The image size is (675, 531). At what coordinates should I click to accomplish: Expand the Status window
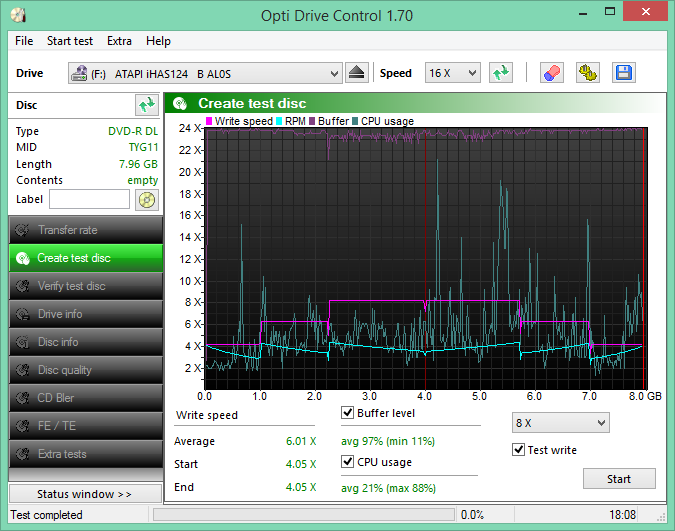pos(85,494)
